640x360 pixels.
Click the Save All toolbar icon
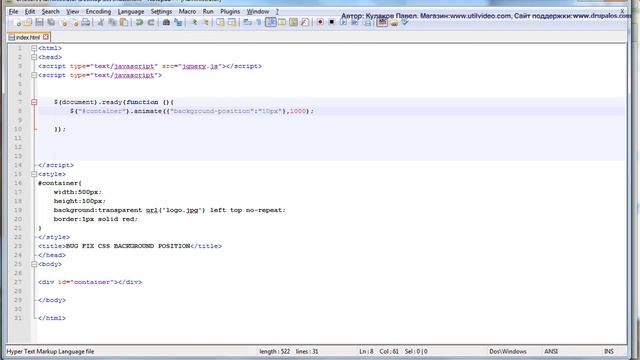pos(51,22)
